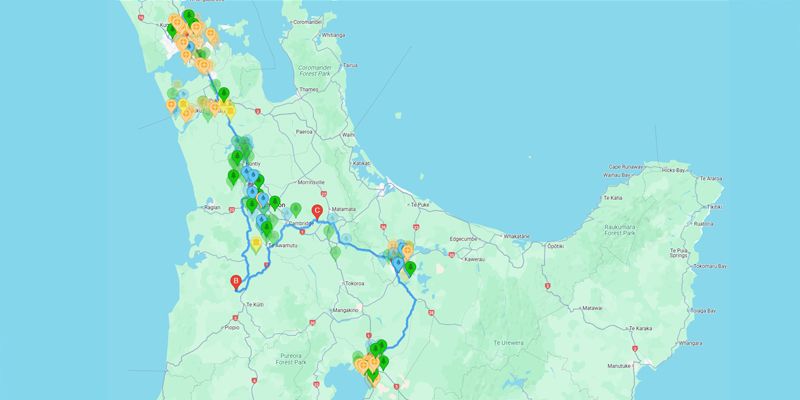The height and width of the screenshot is (400, 800).
Task: Select the bright orange pin at Rotorua
Action: (x=407, y=252)
